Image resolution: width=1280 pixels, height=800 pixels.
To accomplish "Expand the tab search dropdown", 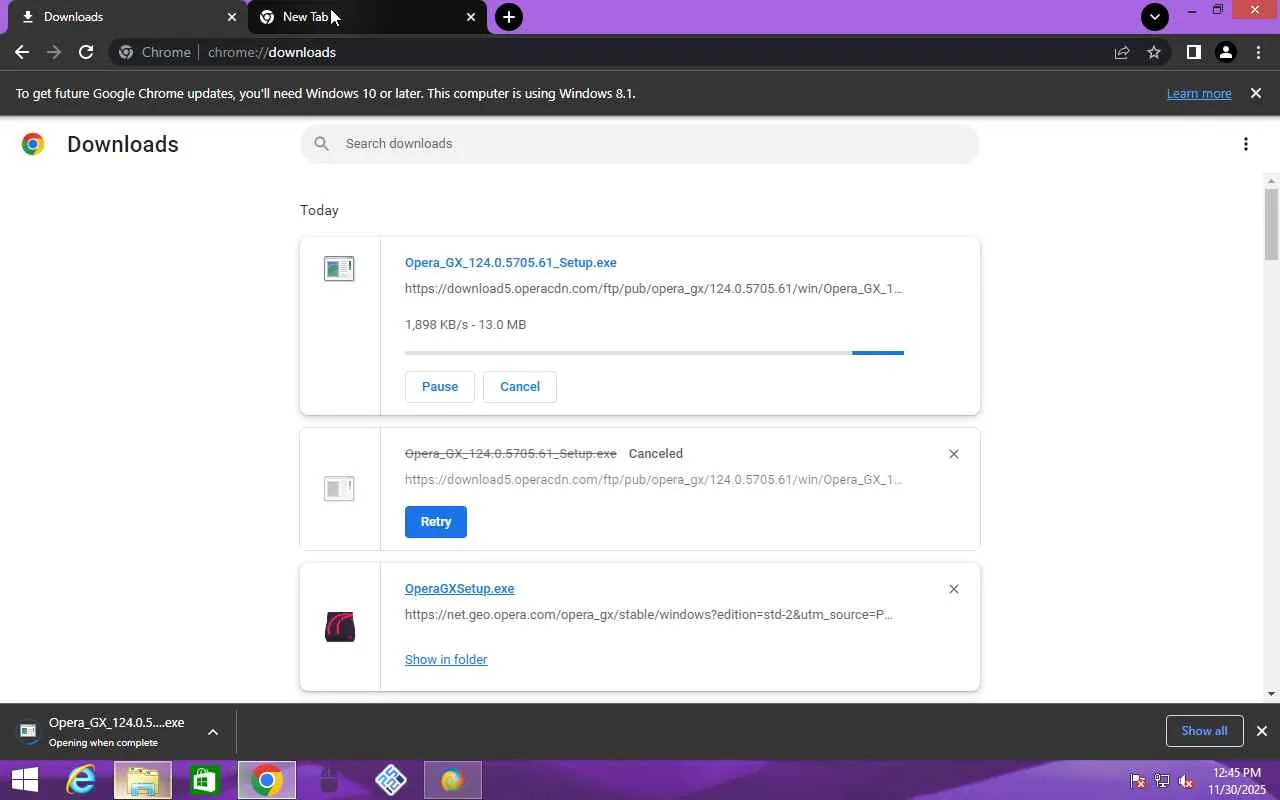I will (x=1155, y=17).
